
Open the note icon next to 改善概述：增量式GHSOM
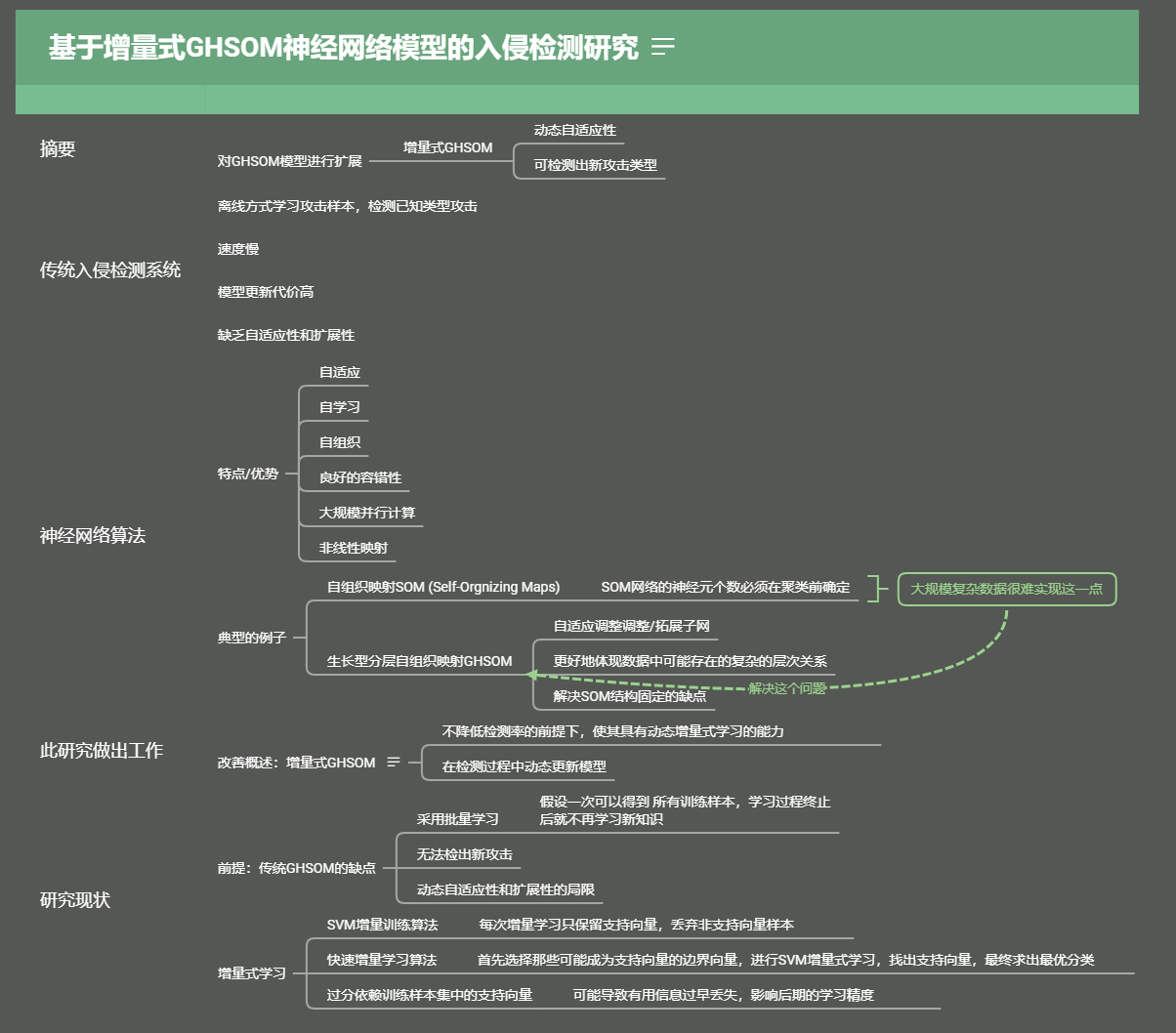coord(394,762)
